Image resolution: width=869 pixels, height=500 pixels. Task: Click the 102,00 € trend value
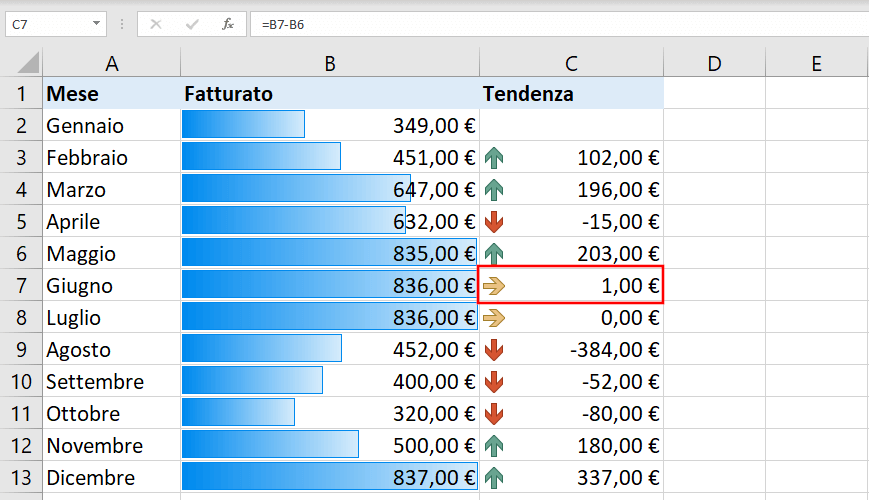618,158
